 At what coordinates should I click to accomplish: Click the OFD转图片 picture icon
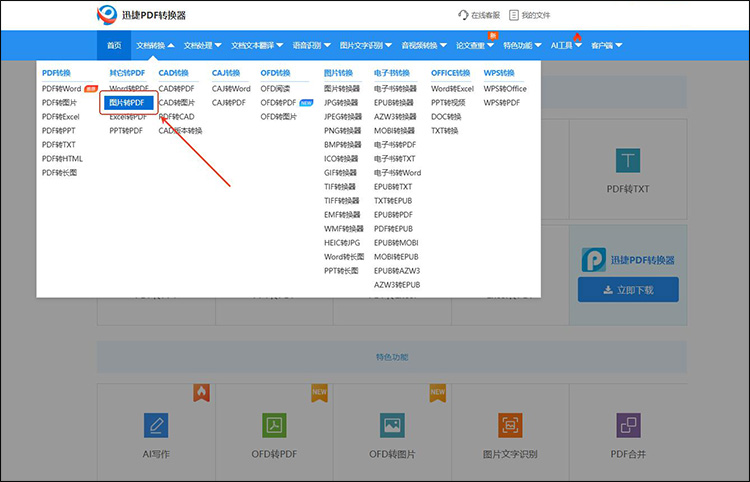(x=392, y=425)
